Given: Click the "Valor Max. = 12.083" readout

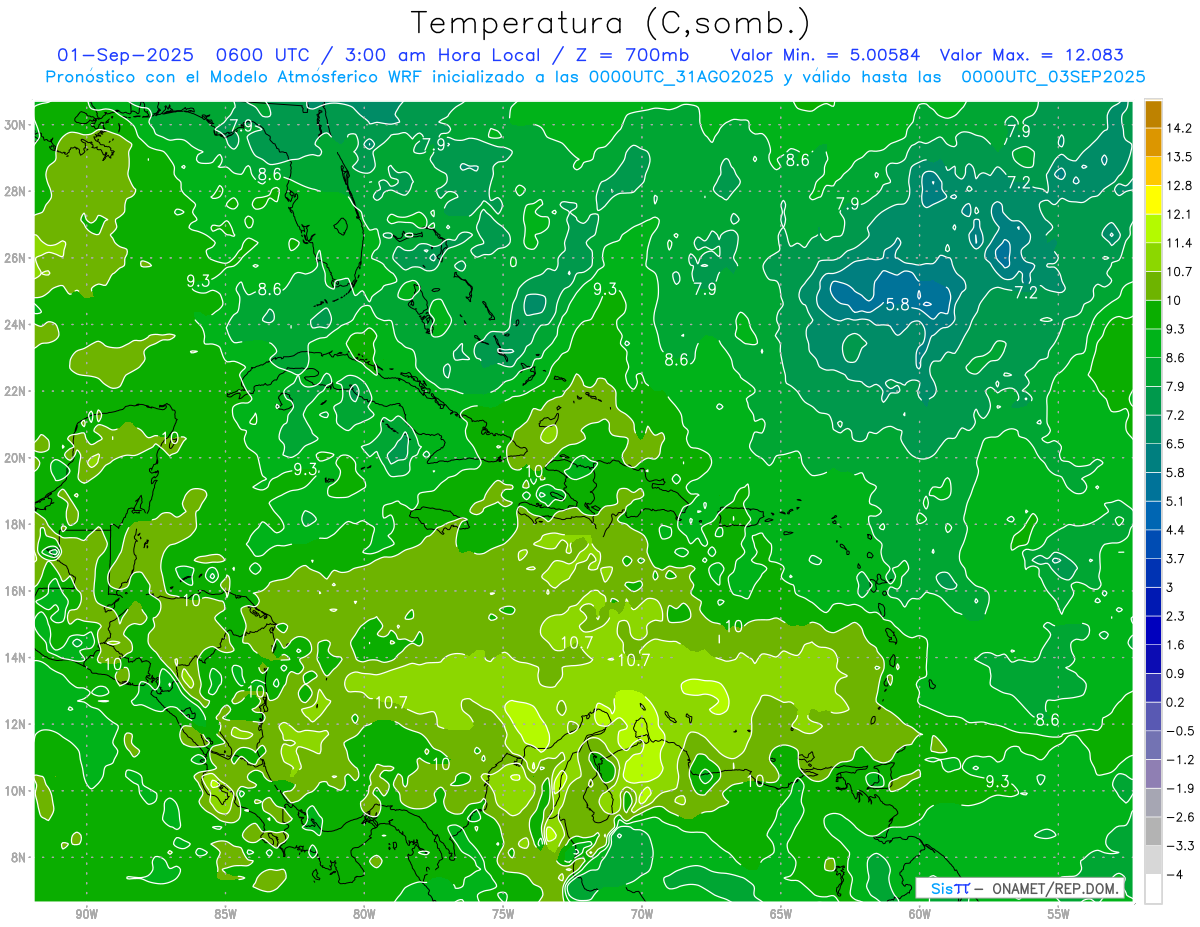Looking at the screenshot, I should click(x=1030, y=56).
